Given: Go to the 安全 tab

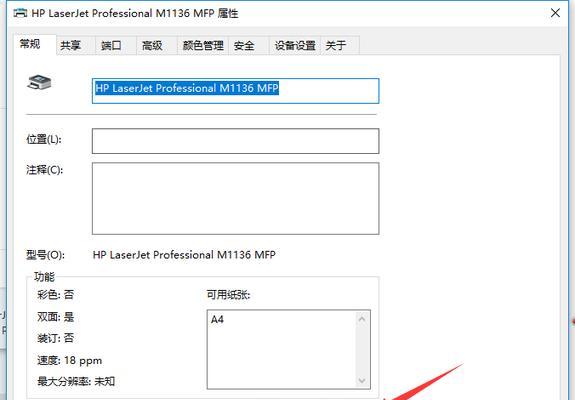Looking at the screenshot, I should click(x=244, y=45).
